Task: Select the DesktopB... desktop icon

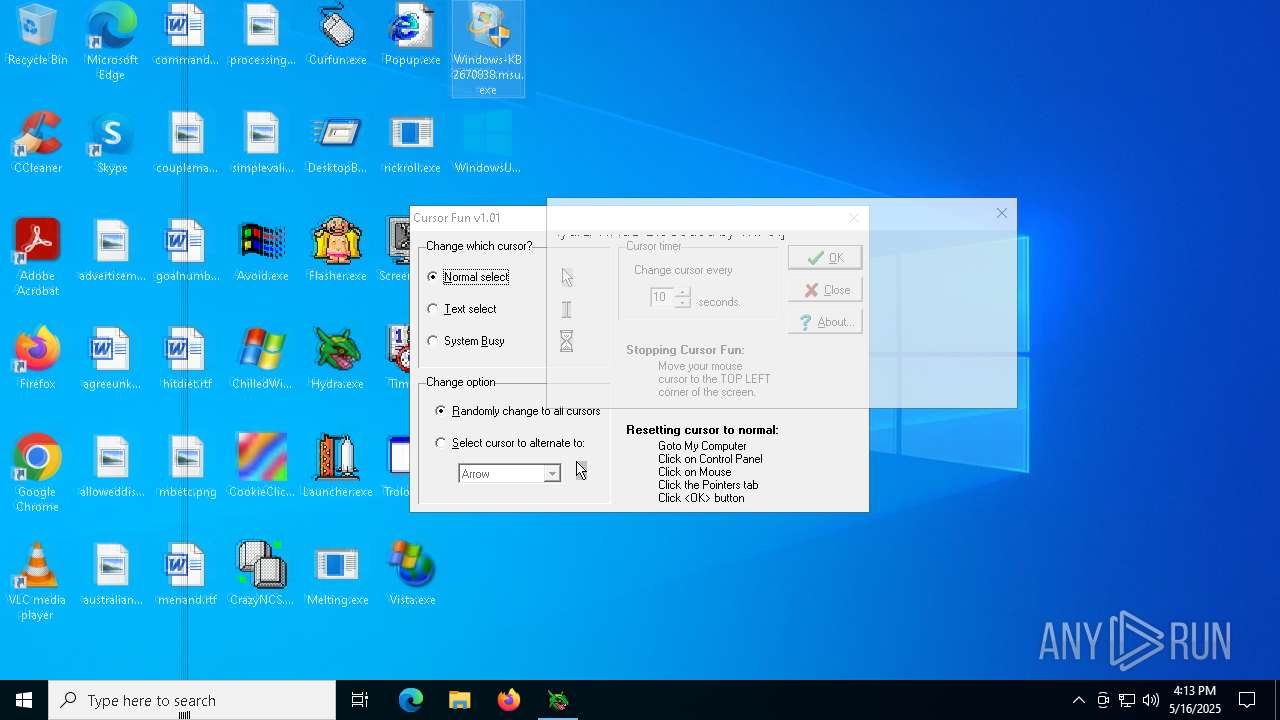Action: pyautogui.click(x=337, y=144)
